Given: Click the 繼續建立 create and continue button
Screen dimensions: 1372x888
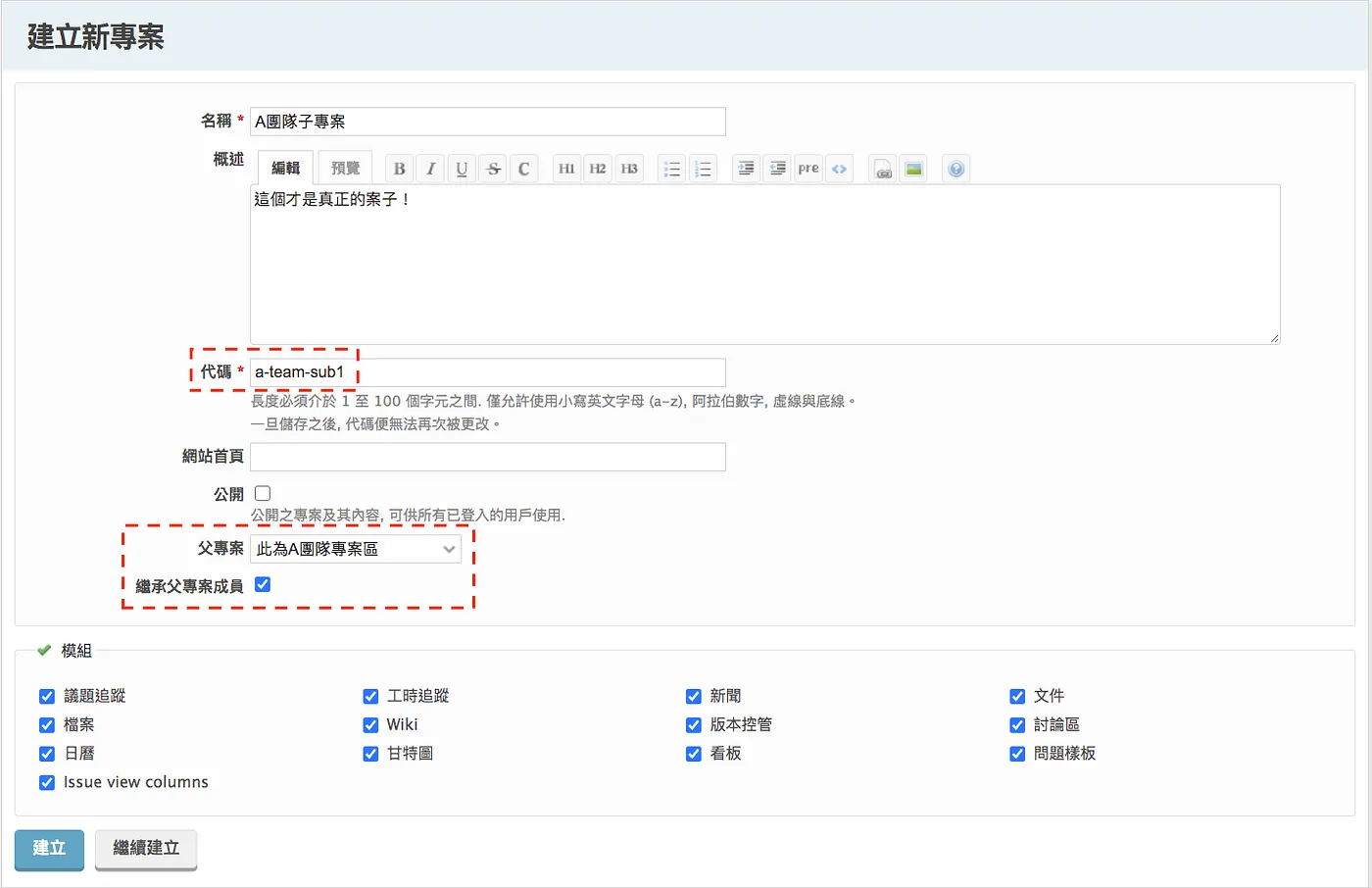Looking at the screenshot, I should pos(146,849).
